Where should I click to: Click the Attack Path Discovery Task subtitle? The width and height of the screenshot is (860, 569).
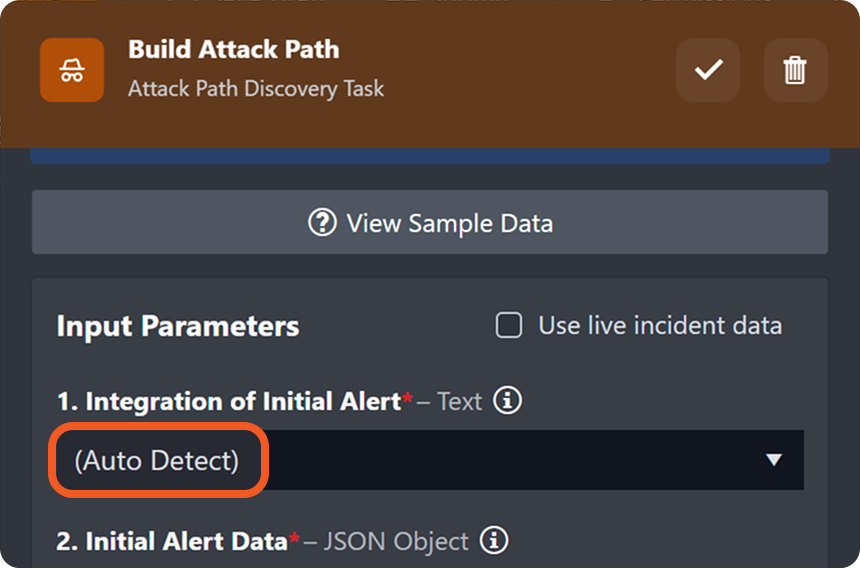256,89
